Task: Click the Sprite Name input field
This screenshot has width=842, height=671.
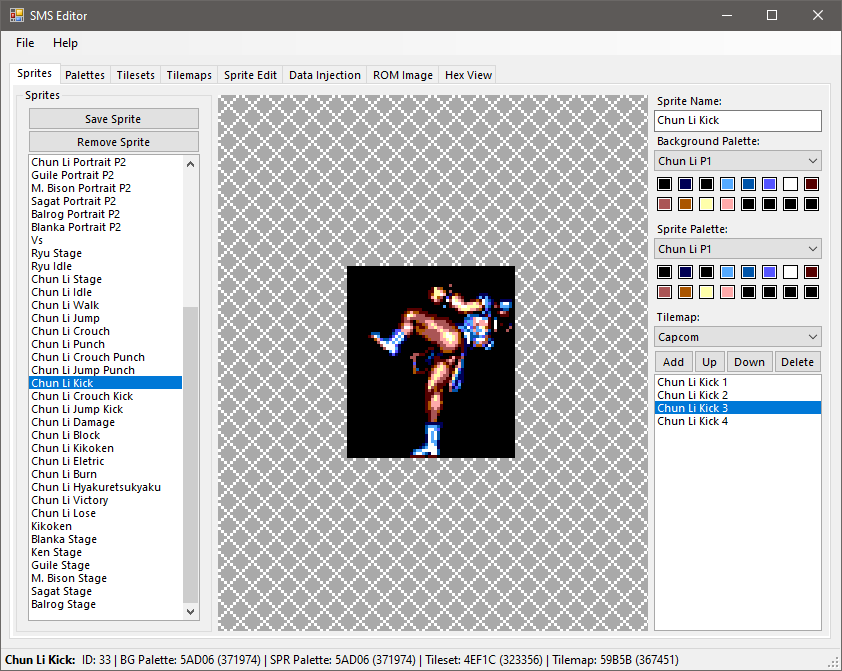Action: pyautogui.click(x=738, y=121)
